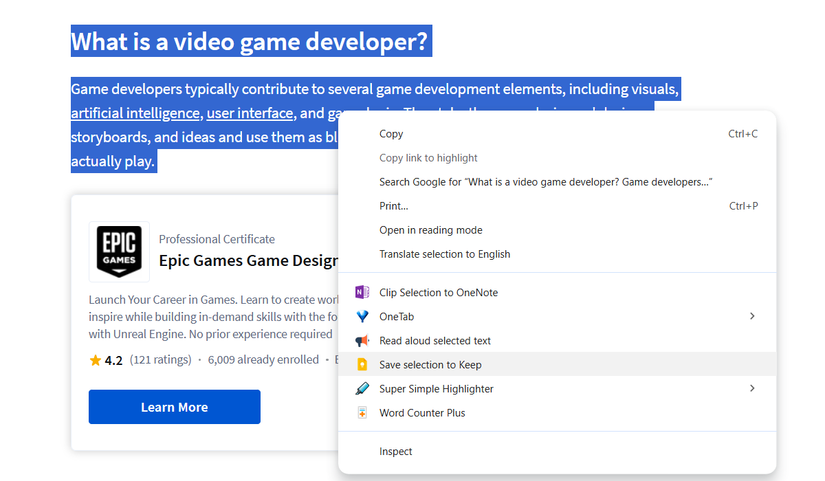Click the Learn More button
The width and height of the screenshot is (825, 481).
(174, 407)
